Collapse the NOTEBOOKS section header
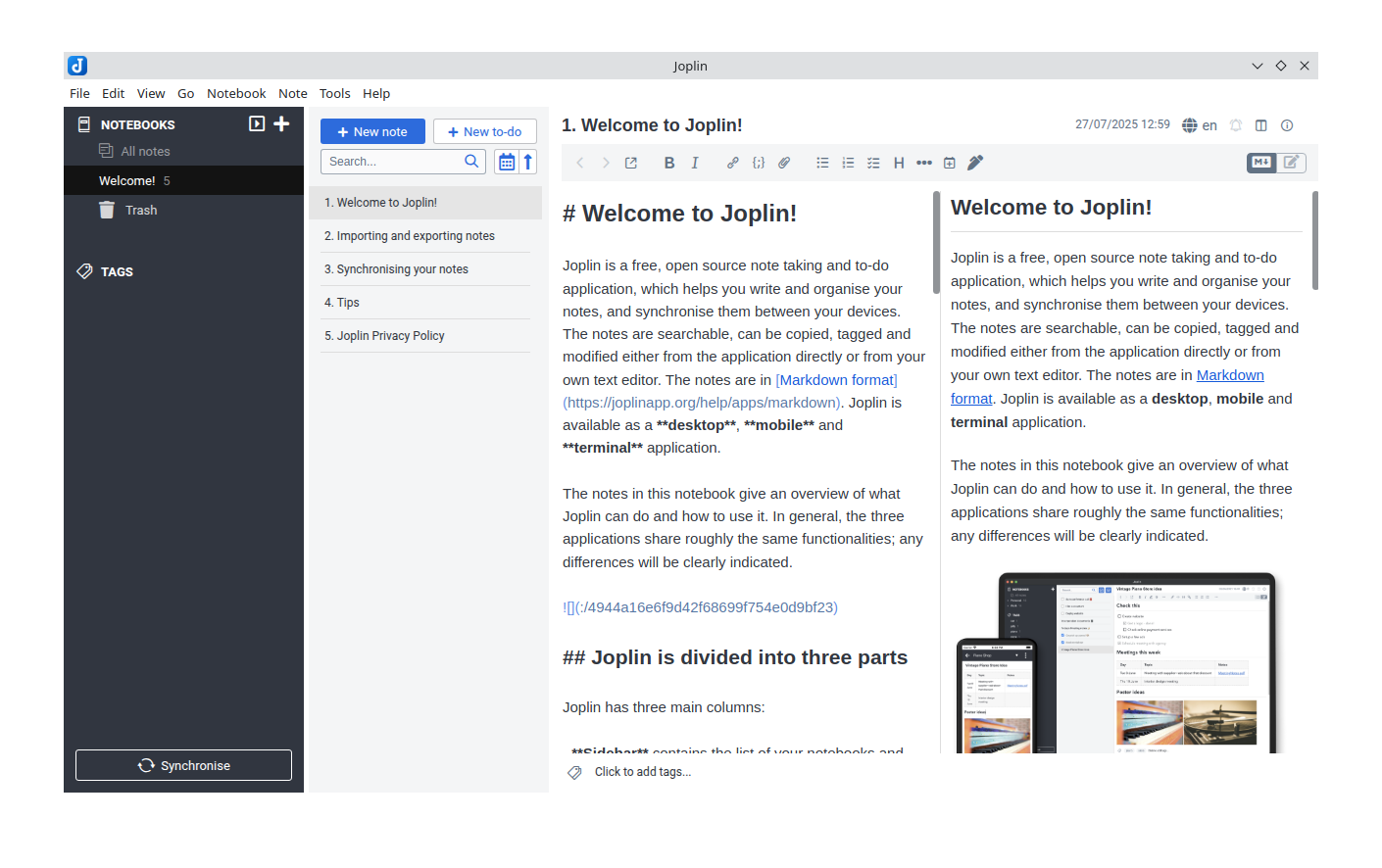 coord(137,124)
